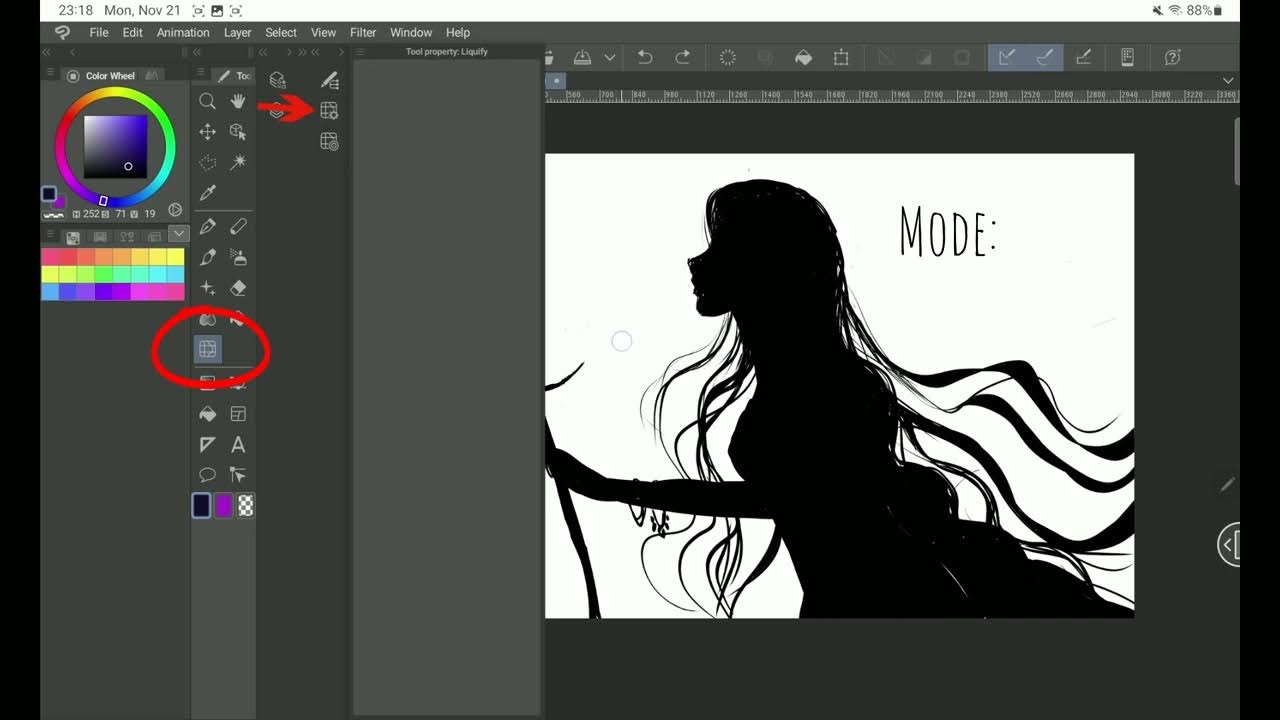Screen dimensions: 1280x720
Task: Click the Clear dotted circle icon
Action: click(728, 58)
